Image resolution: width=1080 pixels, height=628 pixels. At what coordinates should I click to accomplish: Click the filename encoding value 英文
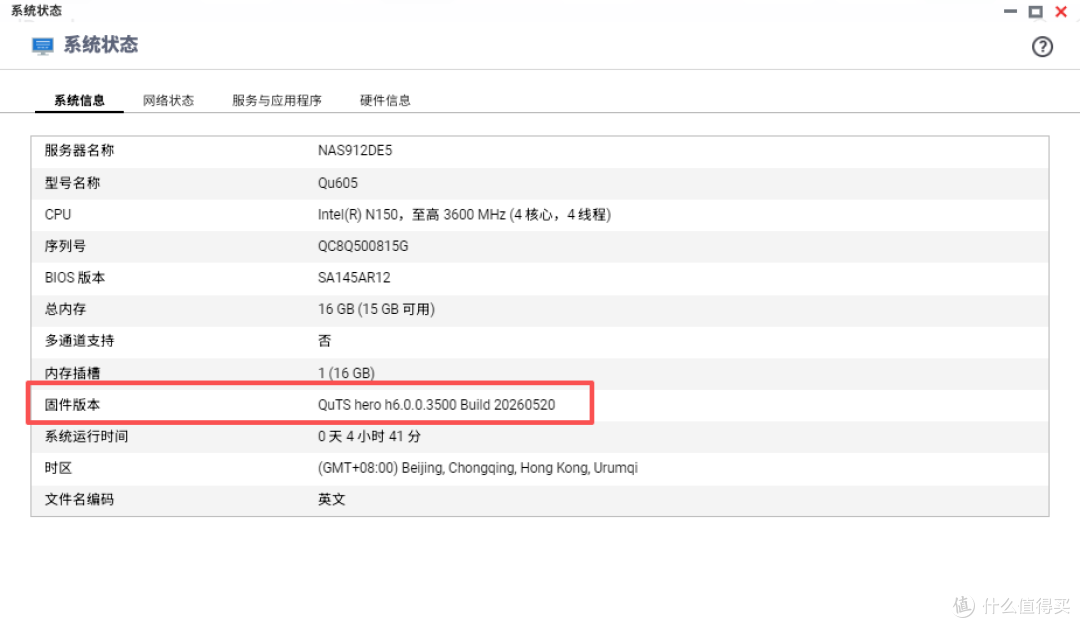331,500
